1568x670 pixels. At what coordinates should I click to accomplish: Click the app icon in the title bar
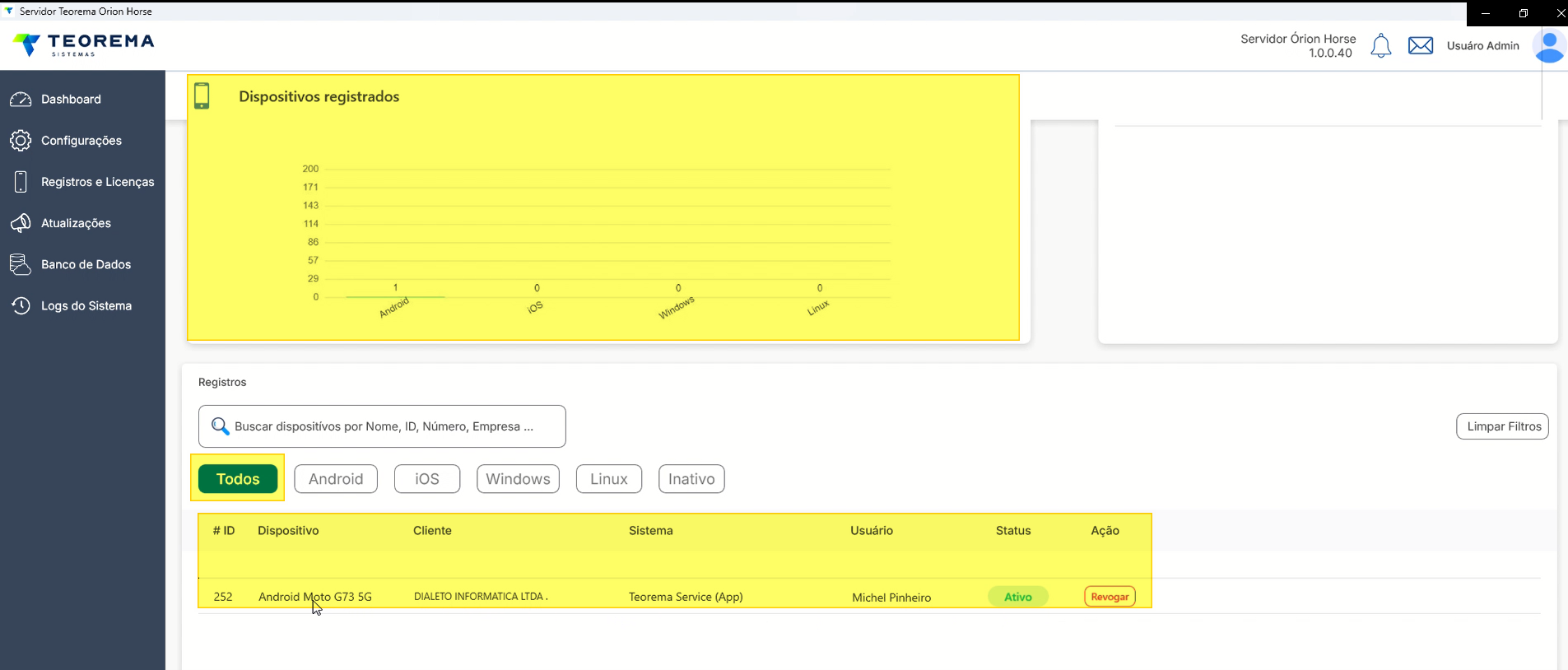click(9, 12)
